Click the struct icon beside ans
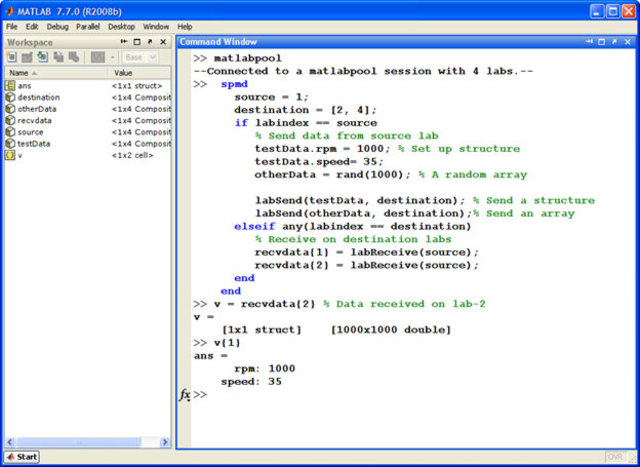This screenshot has width=640, height=467. pyautogui.click(x=10, y=86)
